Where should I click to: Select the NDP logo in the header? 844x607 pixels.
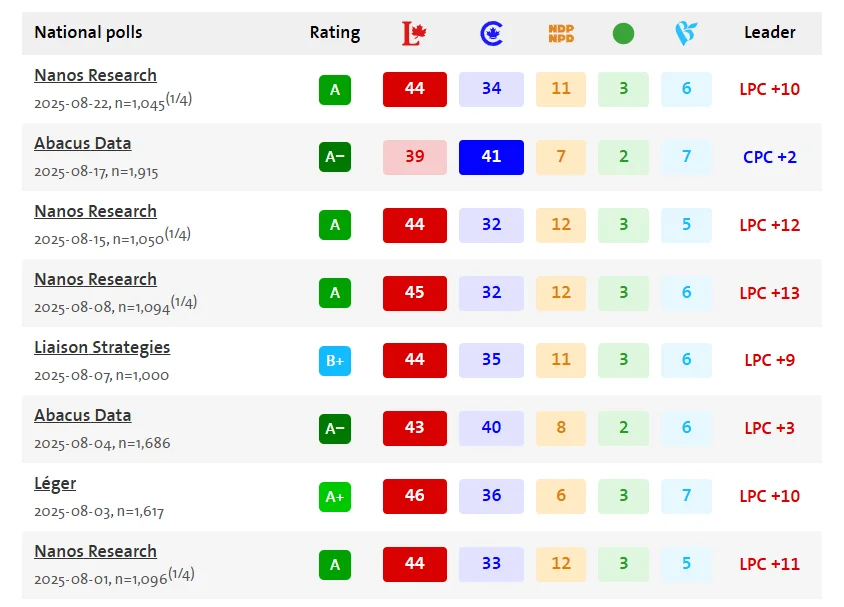click(x=561, y=33)
